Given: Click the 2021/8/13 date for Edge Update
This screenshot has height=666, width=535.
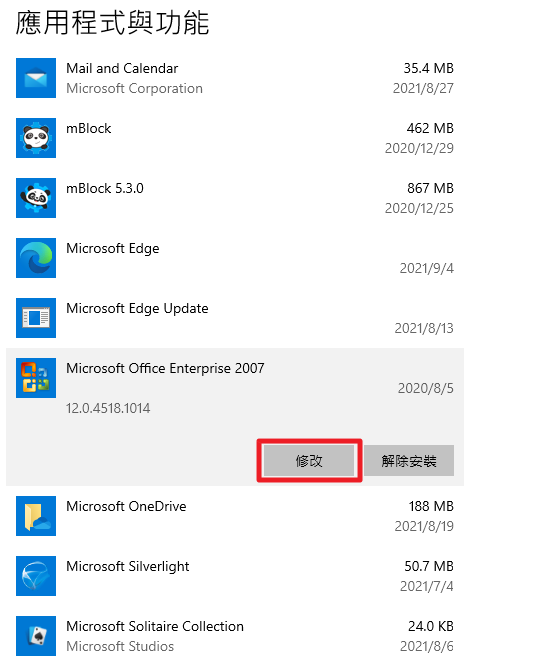Looking at the screenshot, I should pos(424,328).
